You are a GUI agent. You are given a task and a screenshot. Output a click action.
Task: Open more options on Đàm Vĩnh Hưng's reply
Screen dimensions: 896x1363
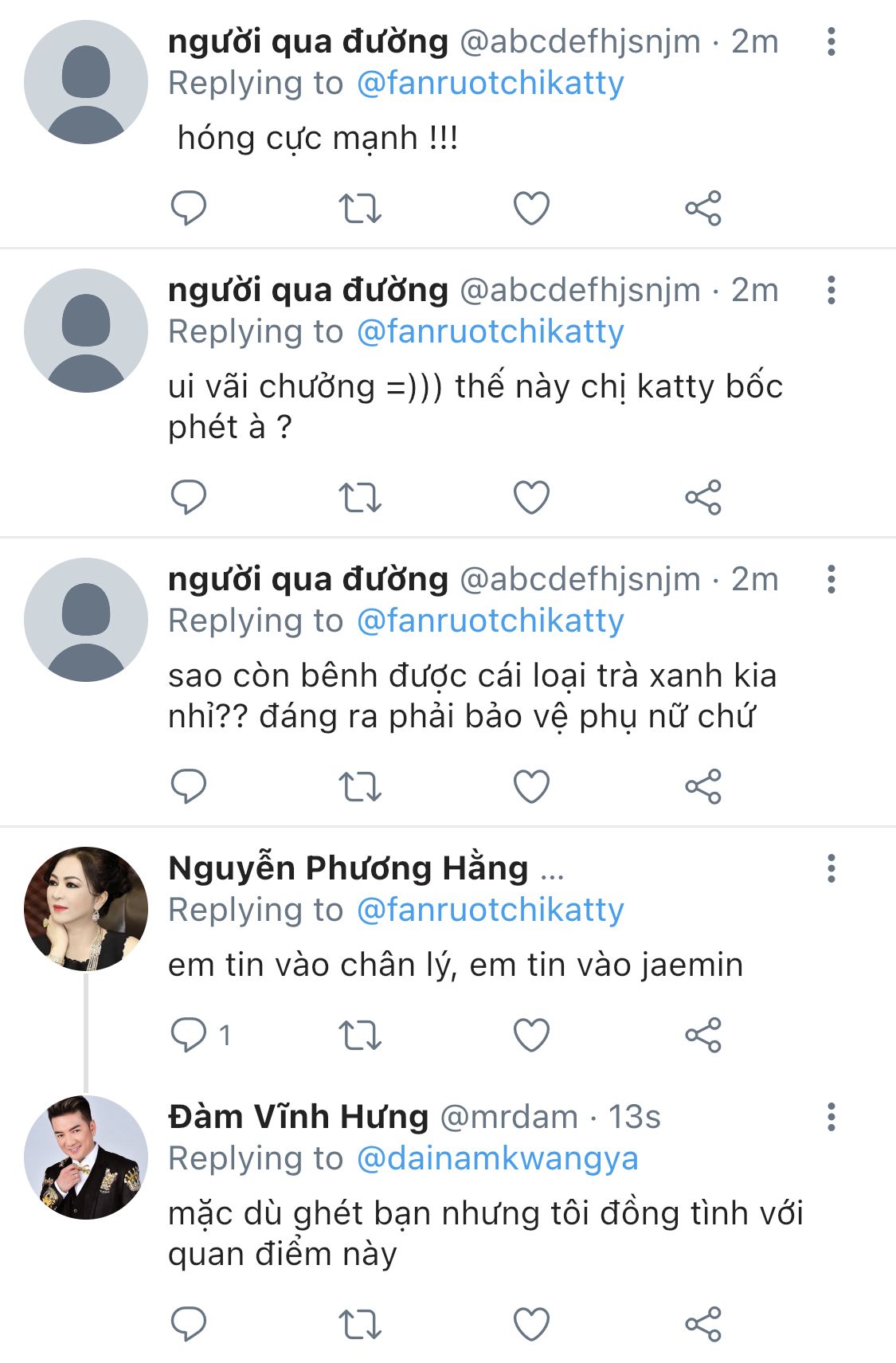(x=831, y=1117)
